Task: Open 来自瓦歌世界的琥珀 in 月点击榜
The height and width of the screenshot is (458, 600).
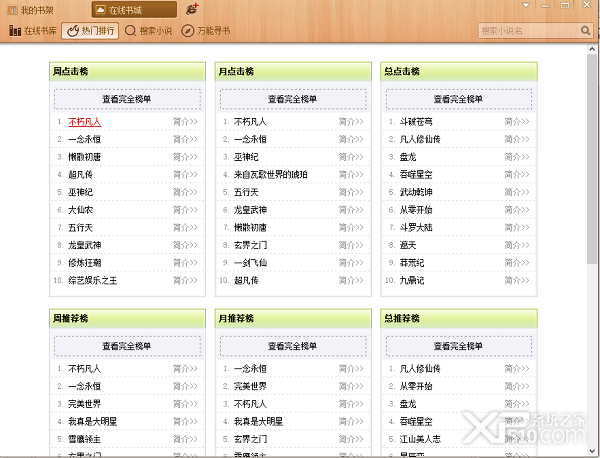Action: pos(271,175)
